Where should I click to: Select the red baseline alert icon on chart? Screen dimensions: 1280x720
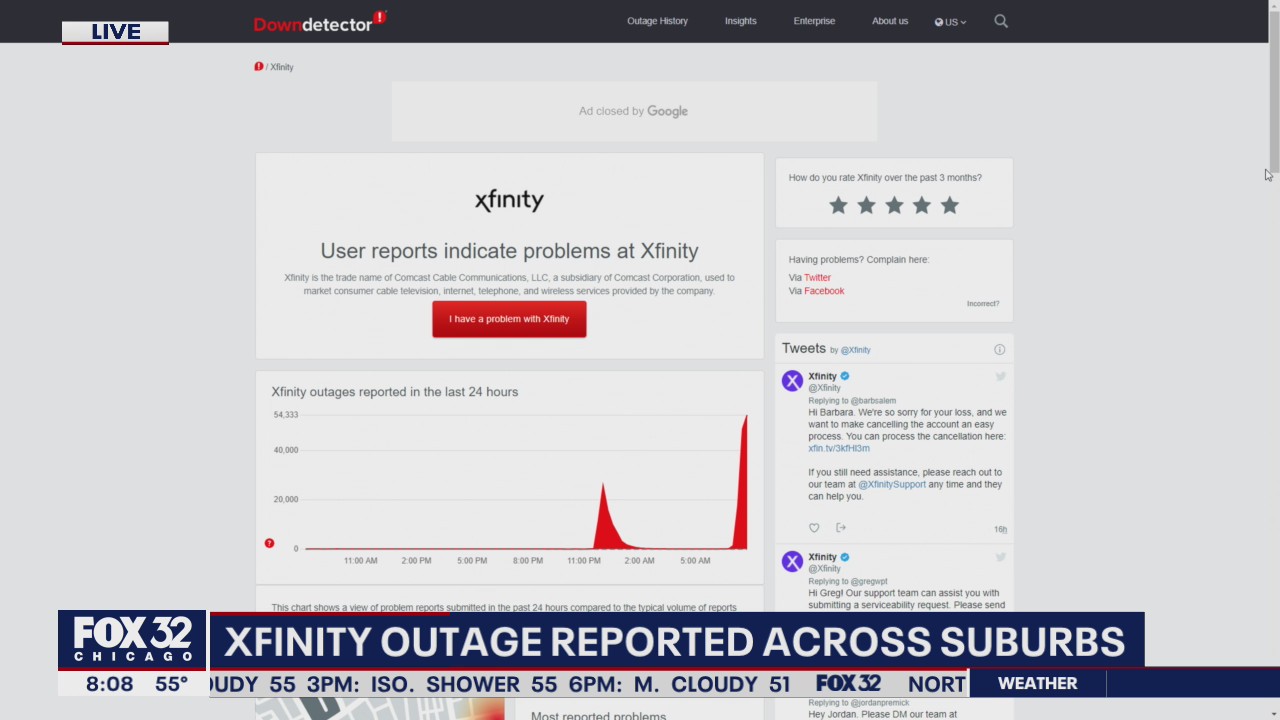(x=269, y=543)
